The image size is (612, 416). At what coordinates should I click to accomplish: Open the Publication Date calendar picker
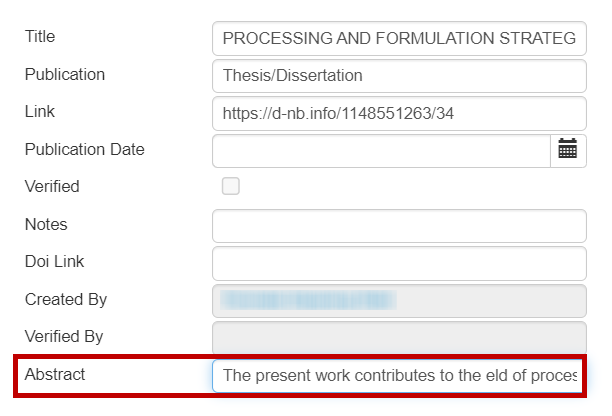pyautogui.click(x=568, y=150)
